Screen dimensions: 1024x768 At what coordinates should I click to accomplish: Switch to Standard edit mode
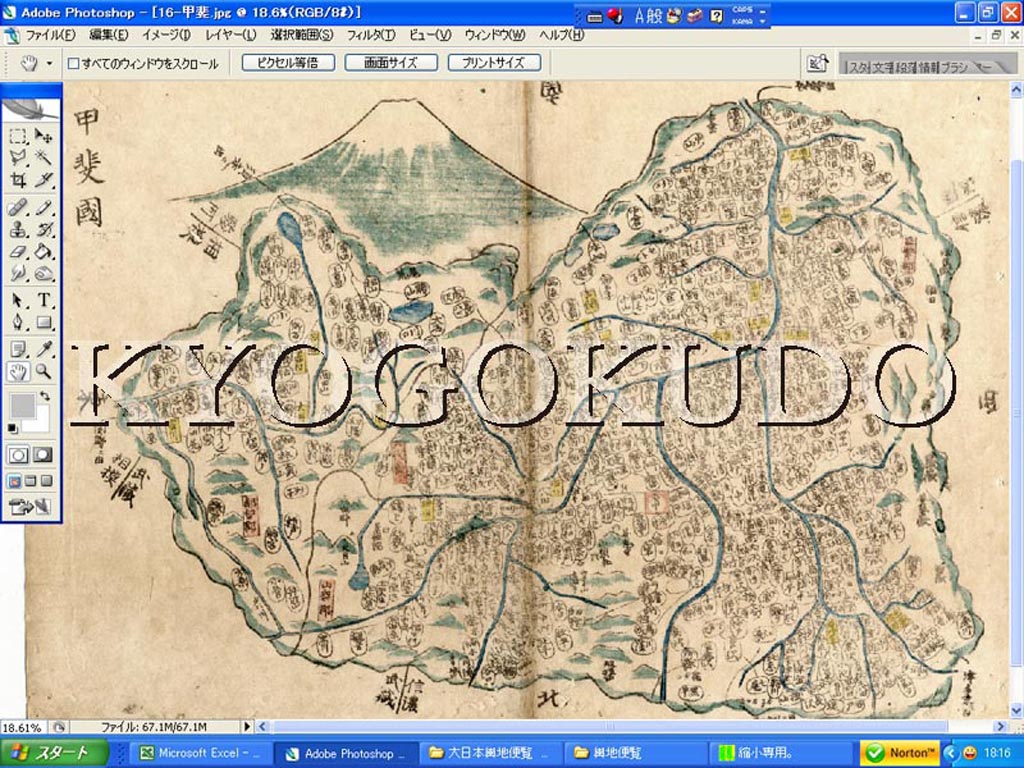coord(18,455)
